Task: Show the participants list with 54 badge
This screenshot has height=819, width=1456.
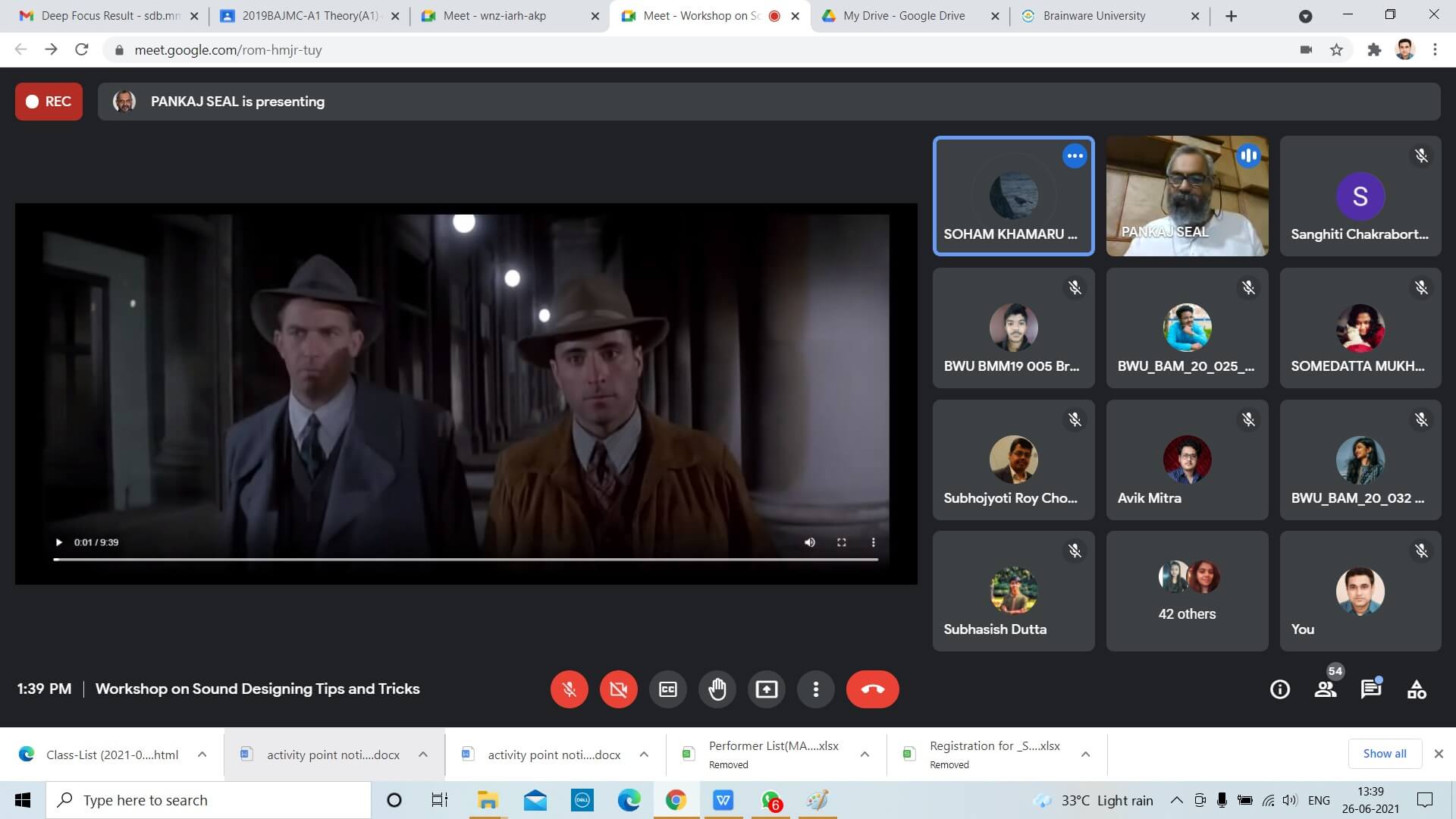Action: tap(1326, 689)
